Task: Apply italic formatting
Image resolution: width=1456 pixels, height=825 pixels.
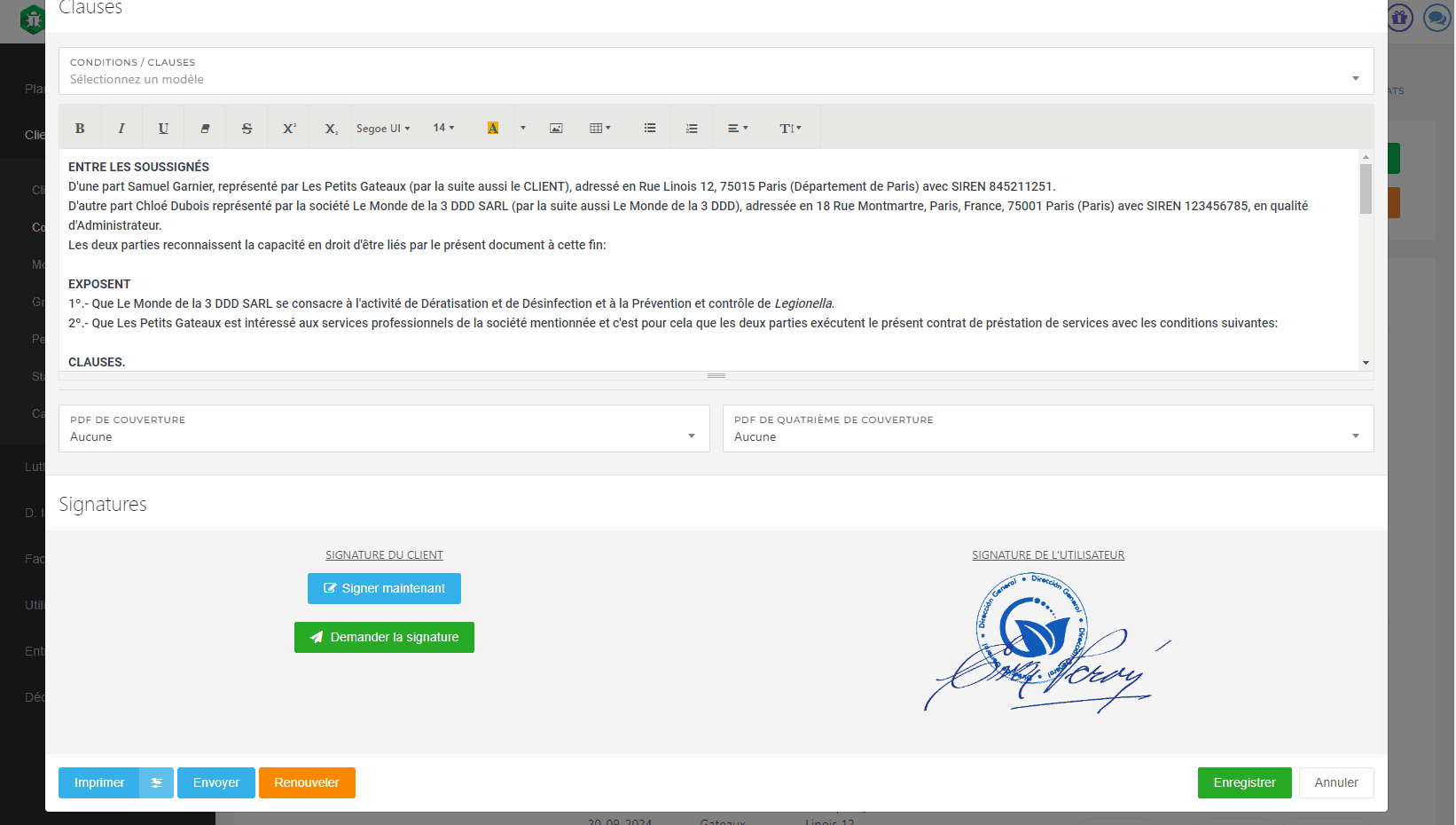Action: click(121, 128)
